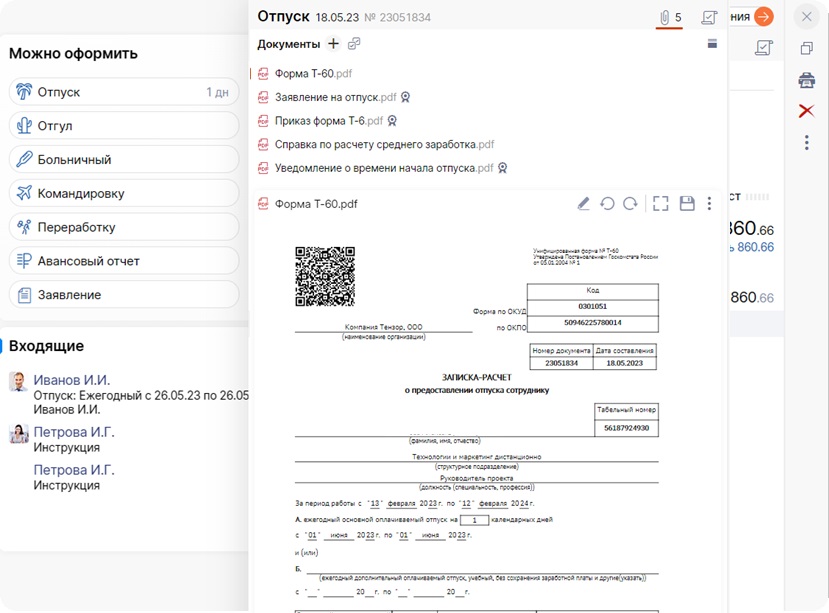This screenshot has height=613, width=829.
Task: Click signature badge next to Уведомление
Action: click(502, 168)
